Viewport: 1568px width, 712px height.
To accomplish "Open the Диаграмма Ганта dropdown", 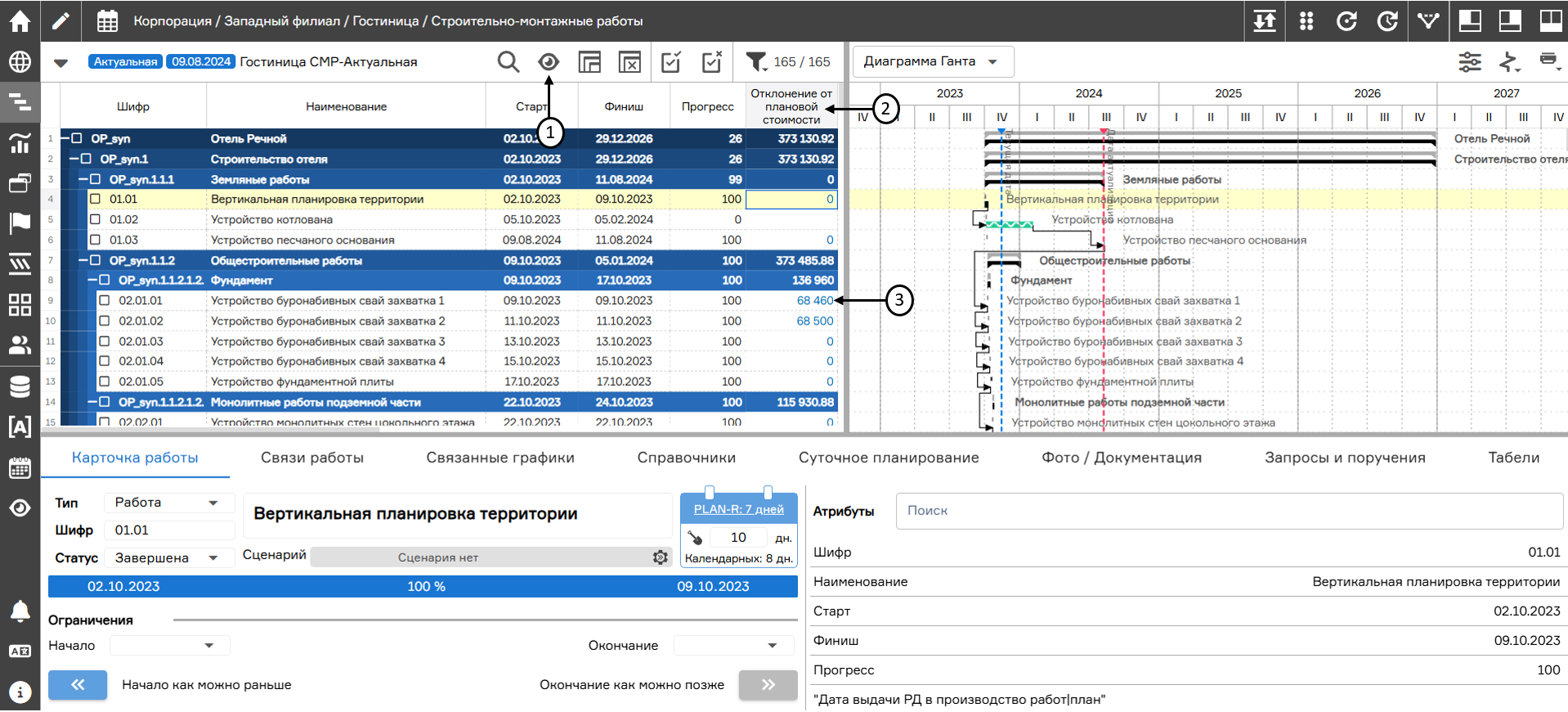I will (x=933, y=61).
